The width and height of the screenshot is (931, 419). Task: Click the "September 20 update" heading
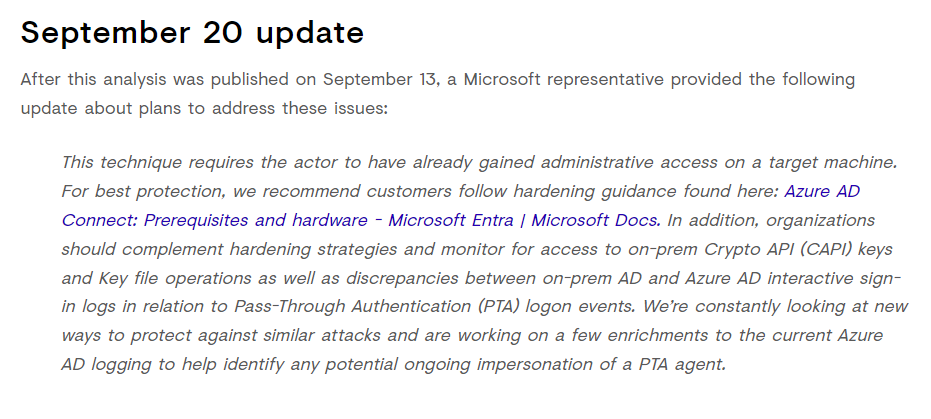pos(192,32)
